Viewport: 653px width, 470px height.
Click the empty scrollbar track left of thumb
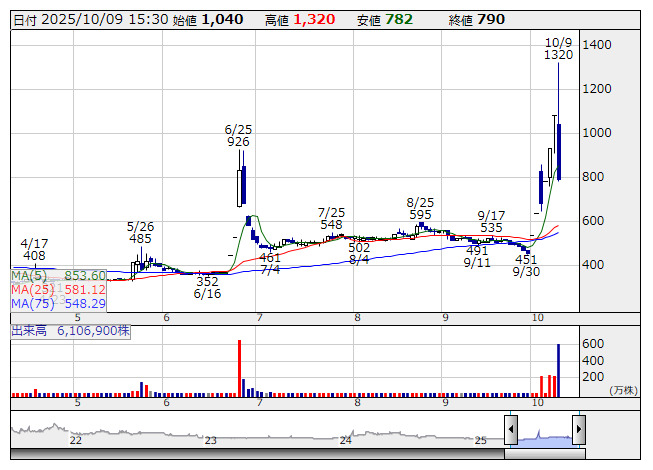pos(250,454)
